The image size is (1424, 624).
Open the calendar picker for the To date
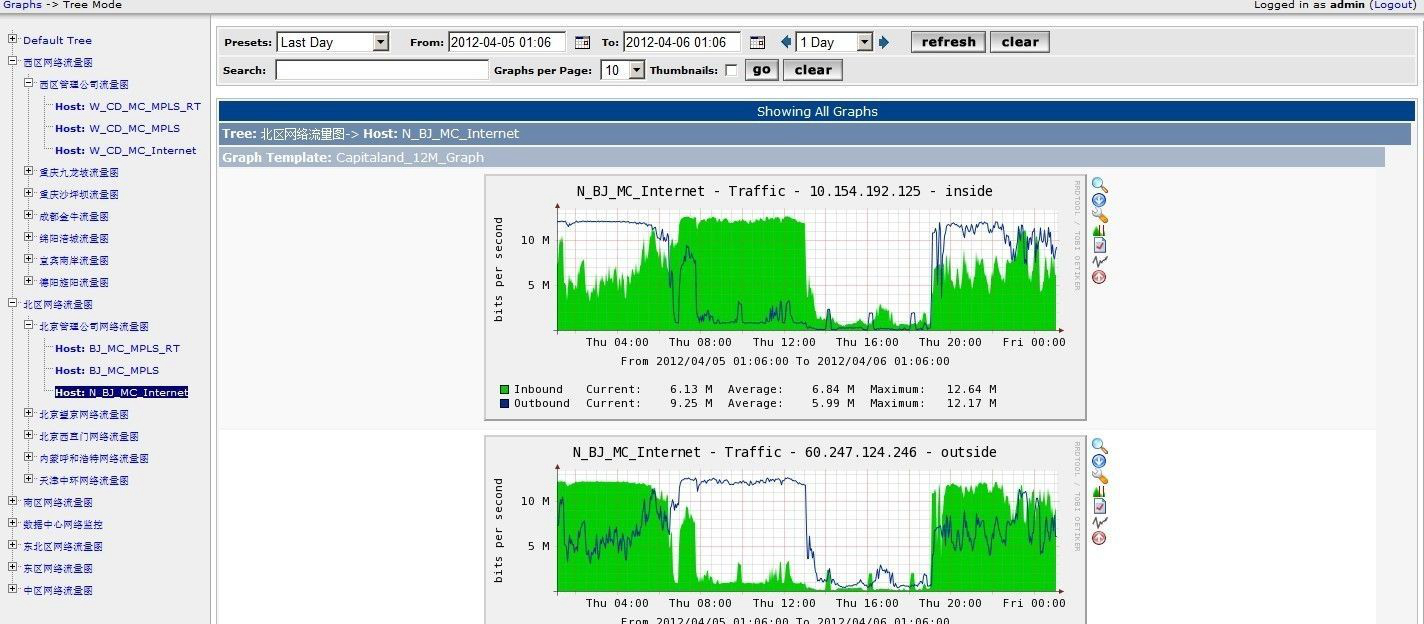757,42
